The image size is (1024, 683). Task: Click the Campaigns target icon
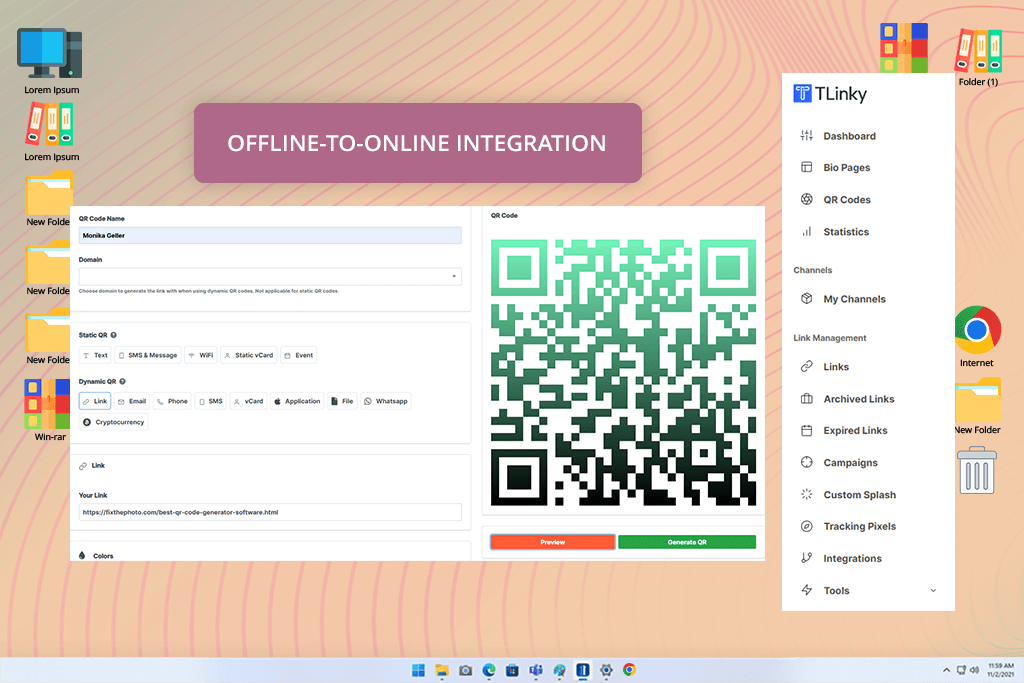[807, 462]
